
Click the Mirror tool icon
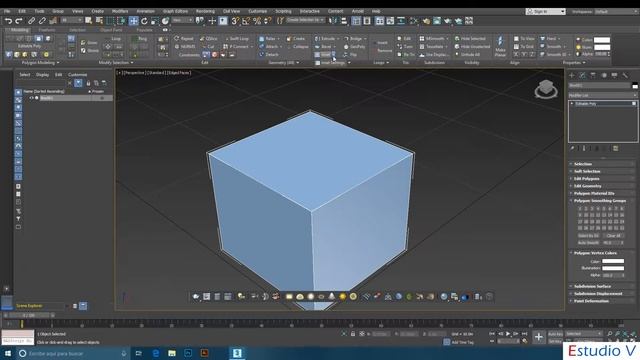[333, 21]
